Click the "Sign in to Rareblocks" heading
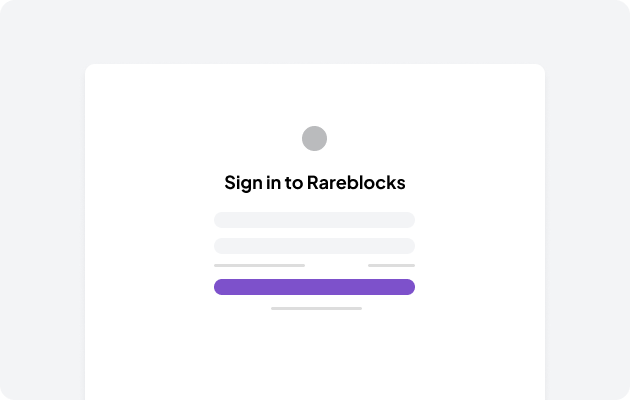630x400 pixels. (314, 183)
